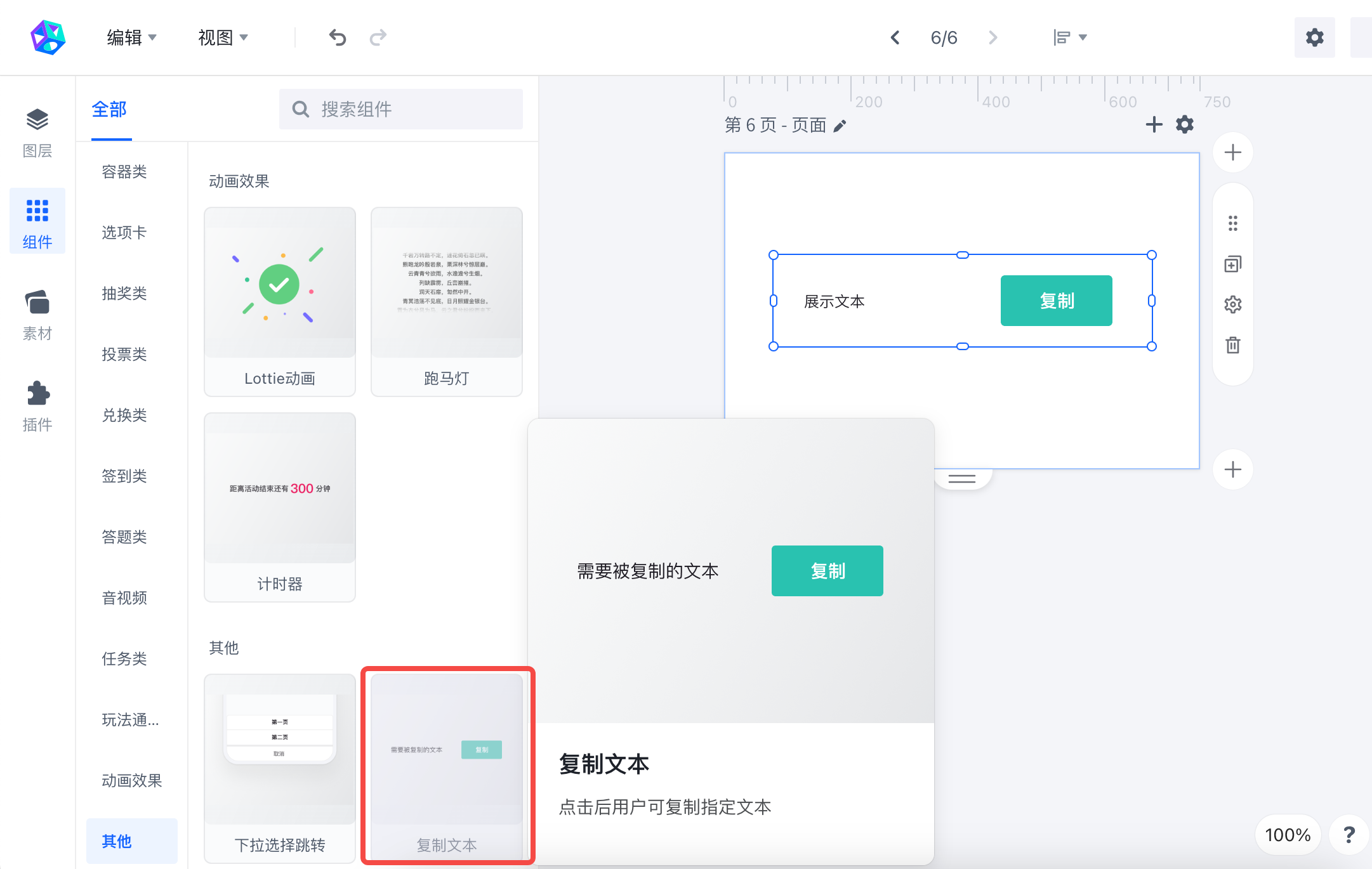Open the 素材 materials panel

coord(37,316)
